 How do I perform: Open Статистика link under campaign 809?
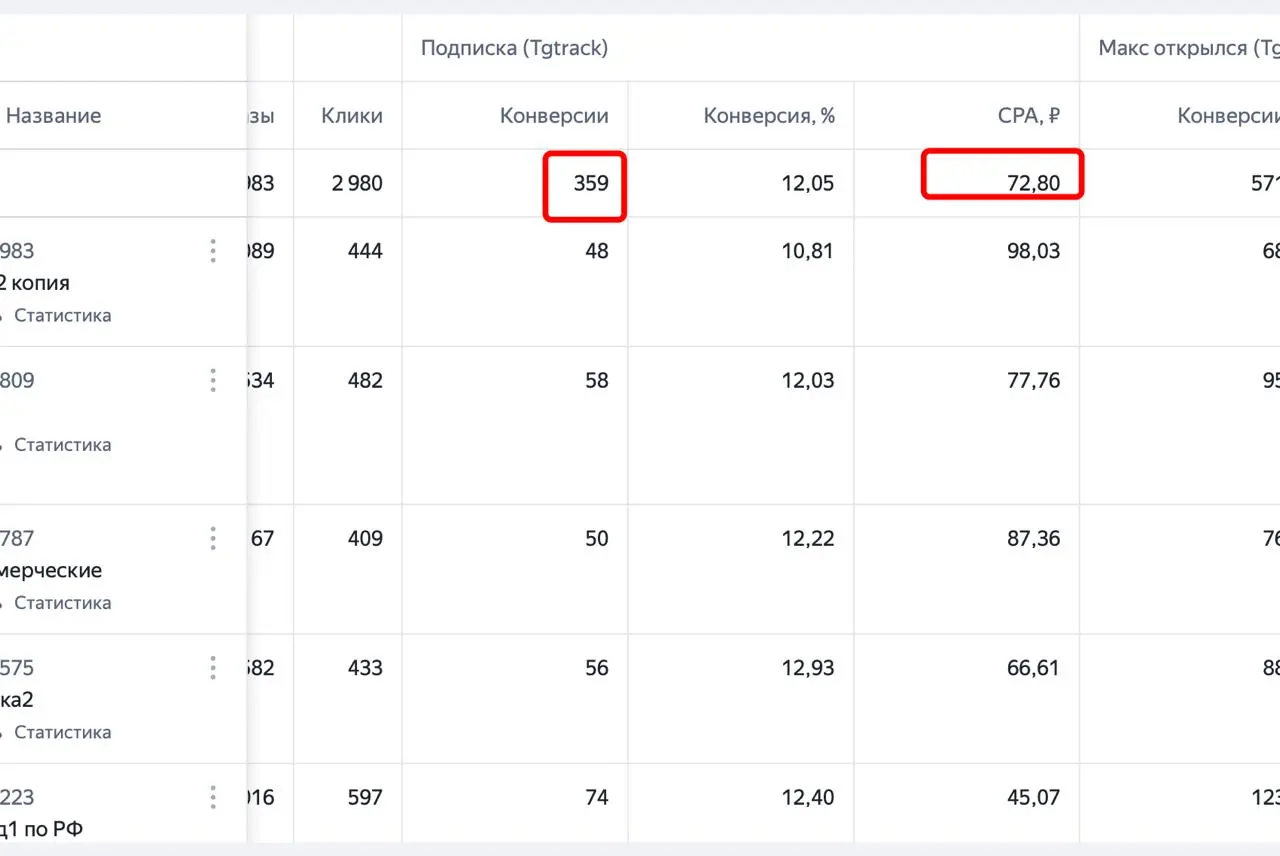tap(62, 444)
